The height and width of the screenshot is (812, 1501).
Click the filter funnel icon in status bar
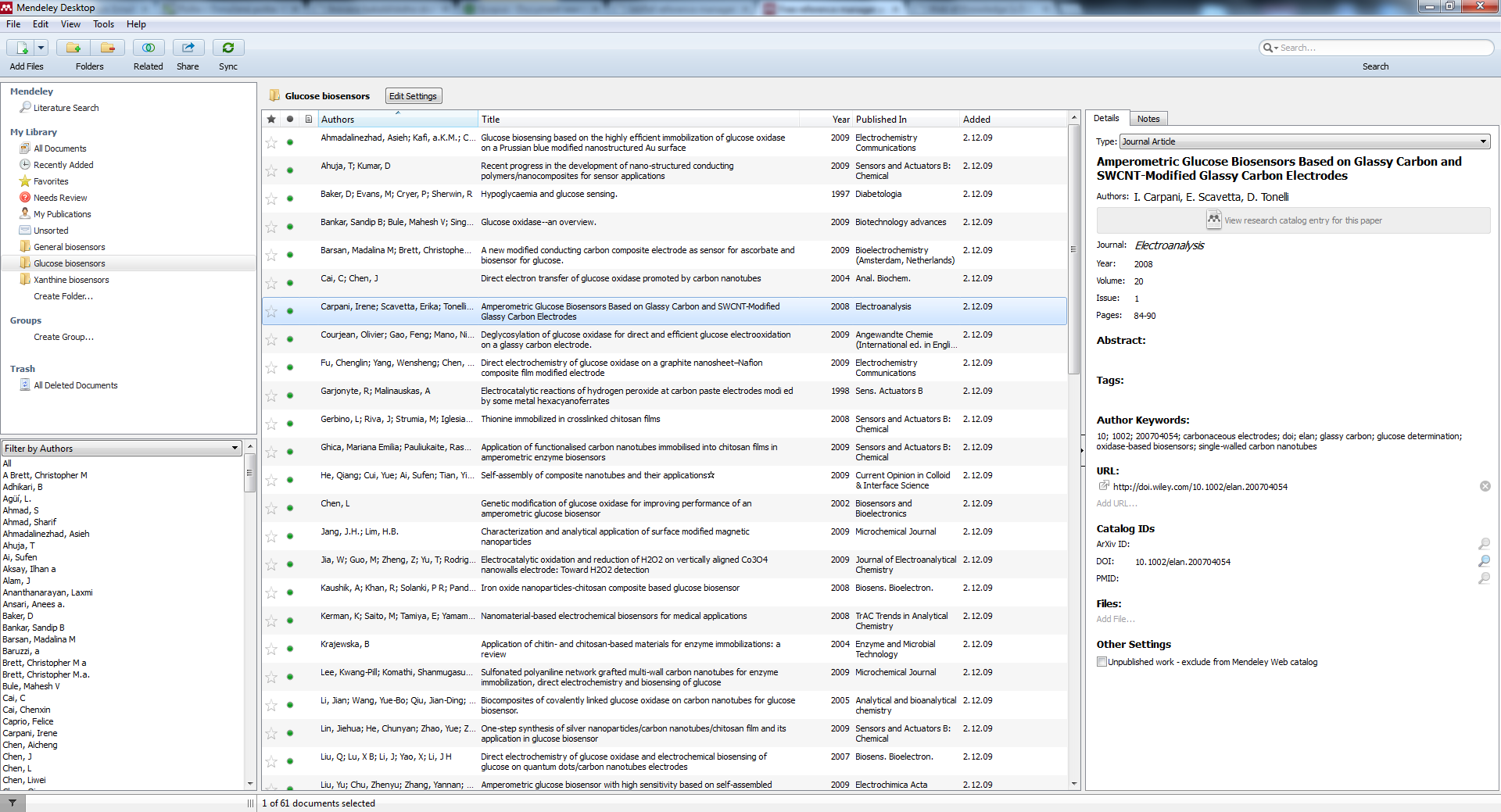(13, 803)
